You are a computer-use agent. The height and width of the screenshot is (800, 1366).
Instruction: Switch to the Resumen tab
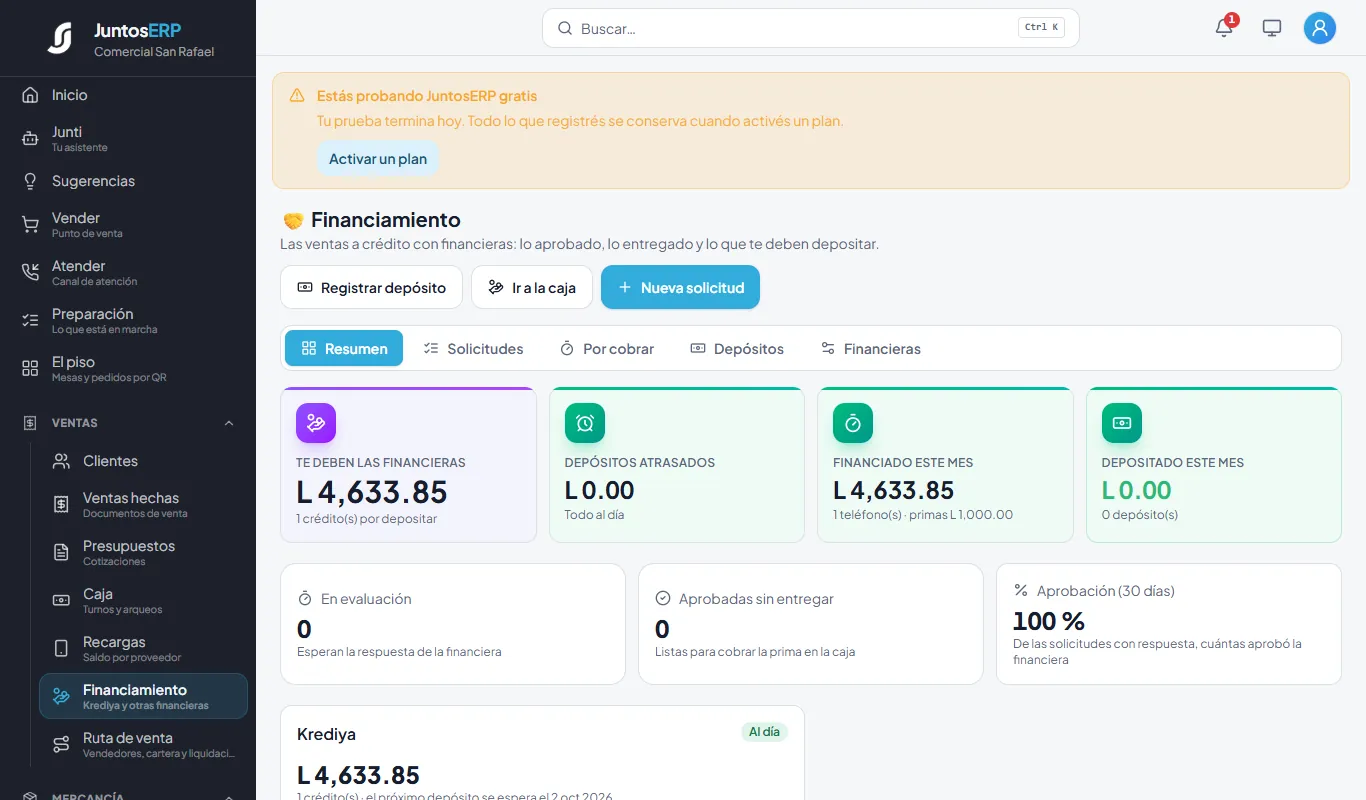pyautogui.click(x=344, y=348)
